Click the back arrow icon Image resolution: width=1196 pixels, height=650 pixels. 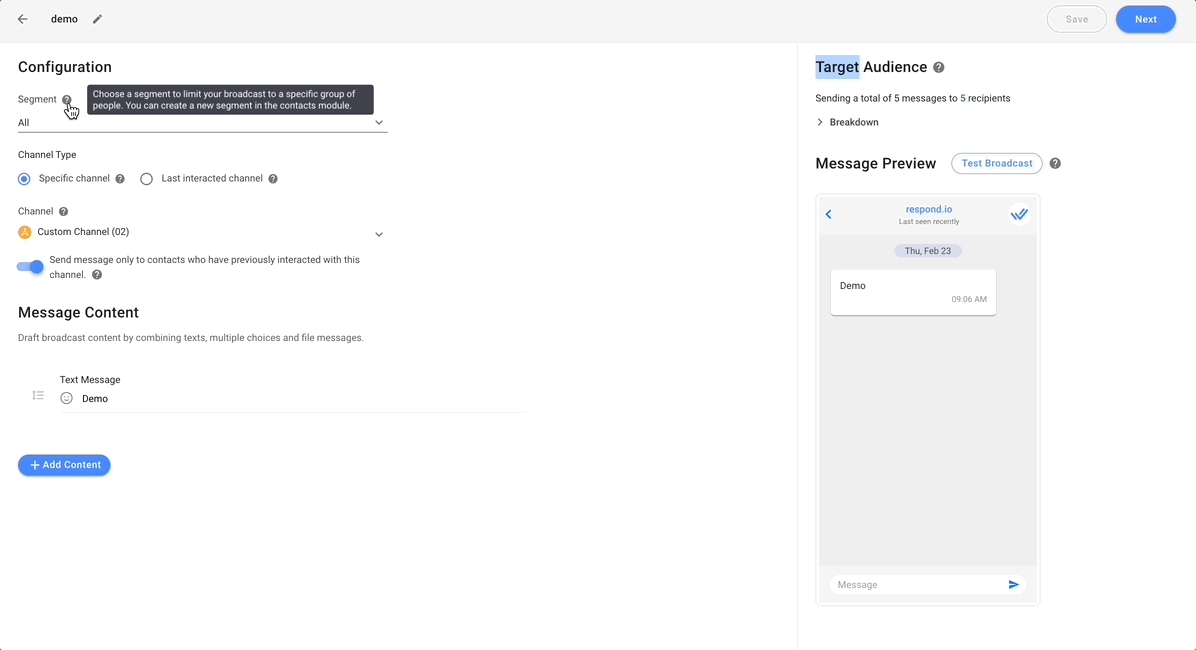(x=23, y=19)
